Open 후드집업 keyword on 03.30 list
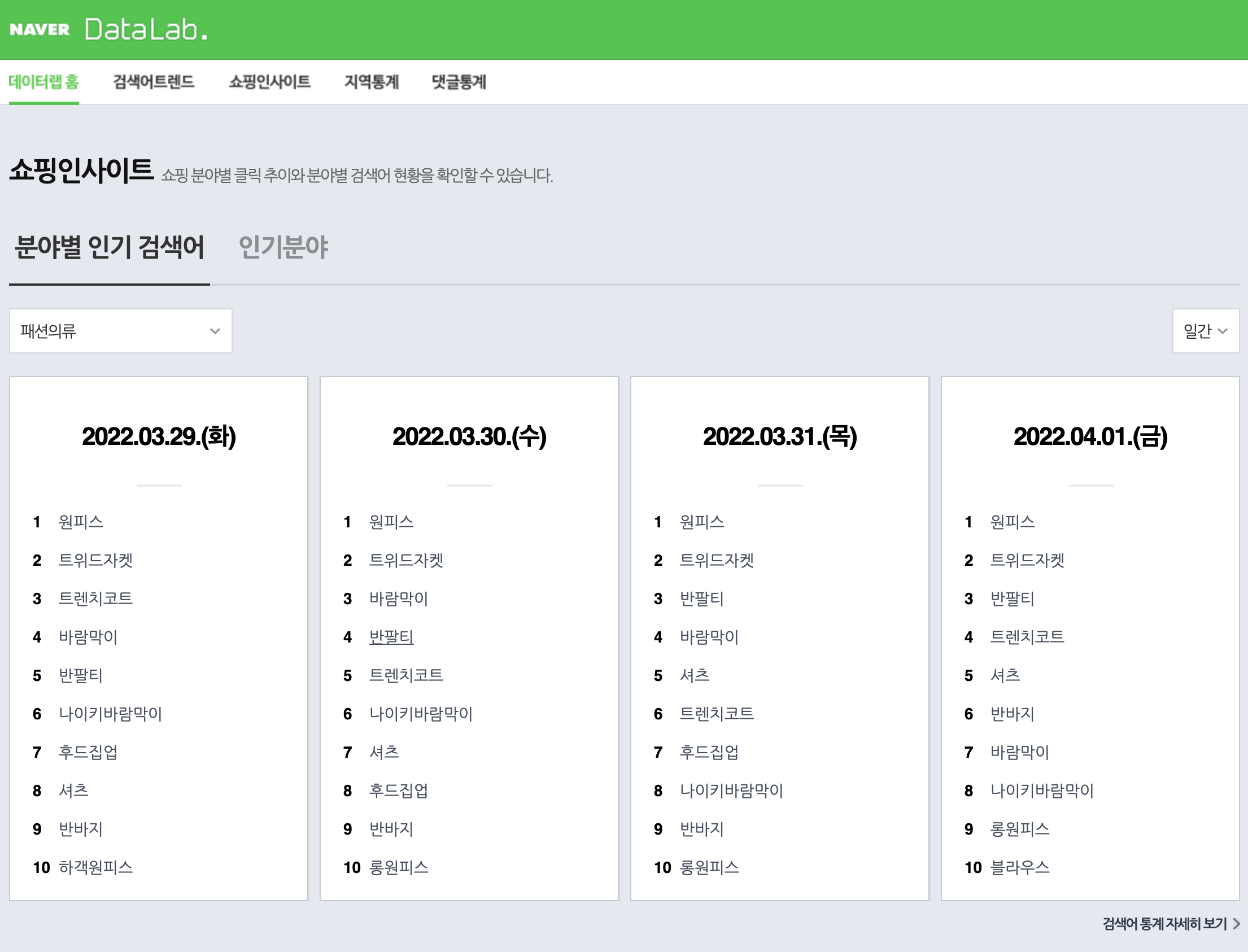1248x952 pixels. click(399, 791)
